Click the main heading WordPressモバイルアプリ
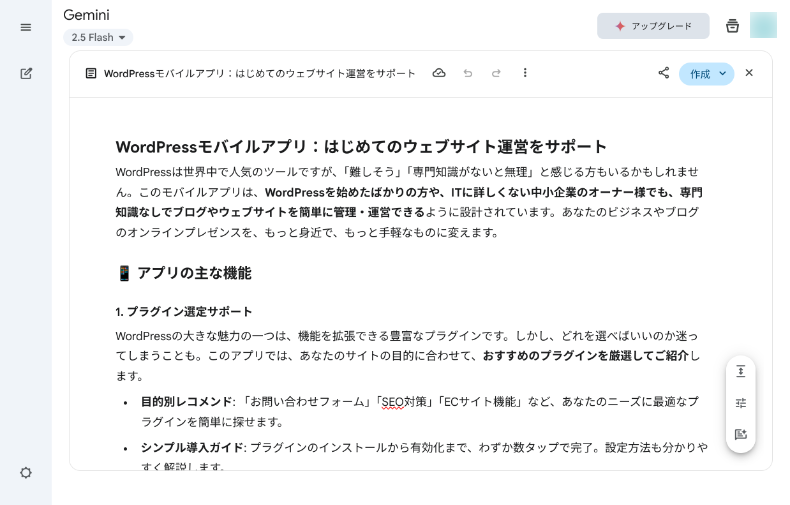 pos(361,147)
